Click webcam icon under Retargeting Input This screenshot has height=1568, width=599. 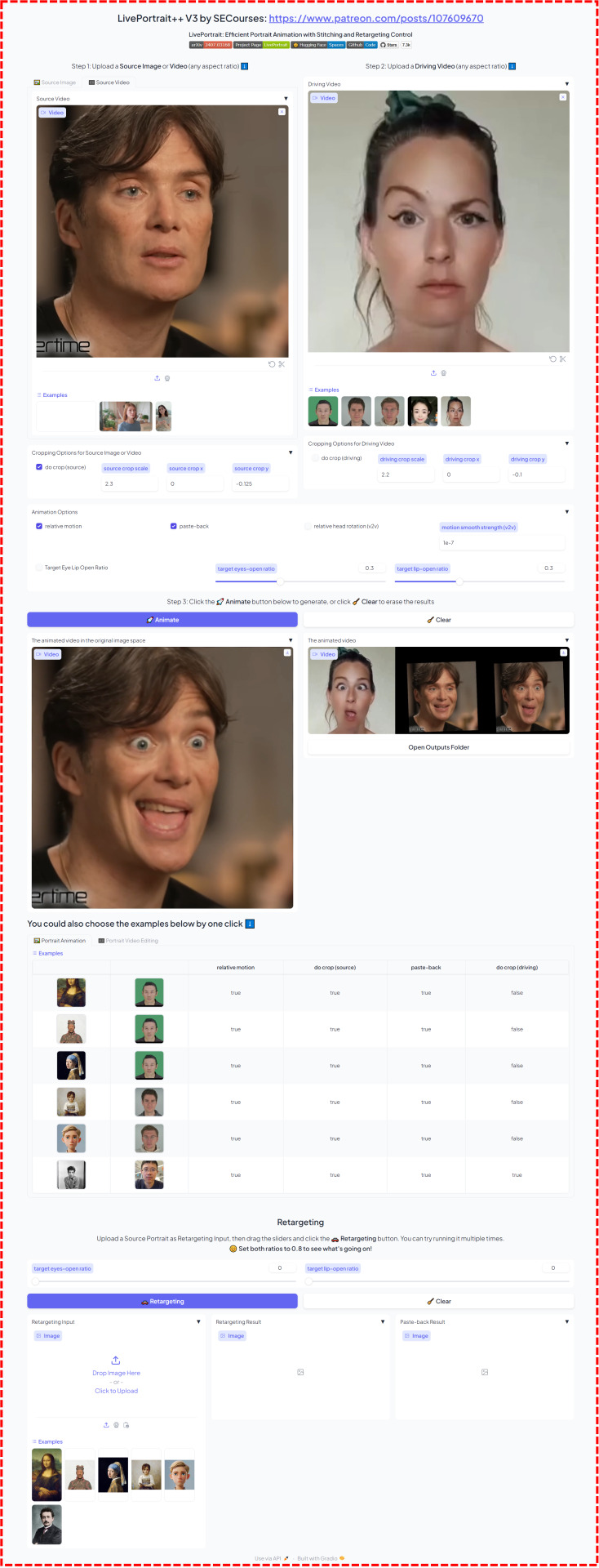tap(116, 1425)
